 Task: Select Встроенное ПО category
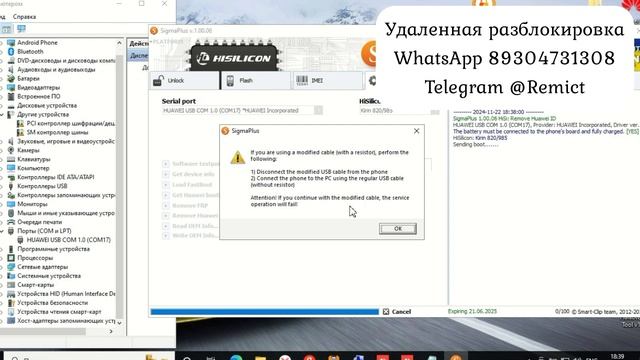(x=38, y=96)
